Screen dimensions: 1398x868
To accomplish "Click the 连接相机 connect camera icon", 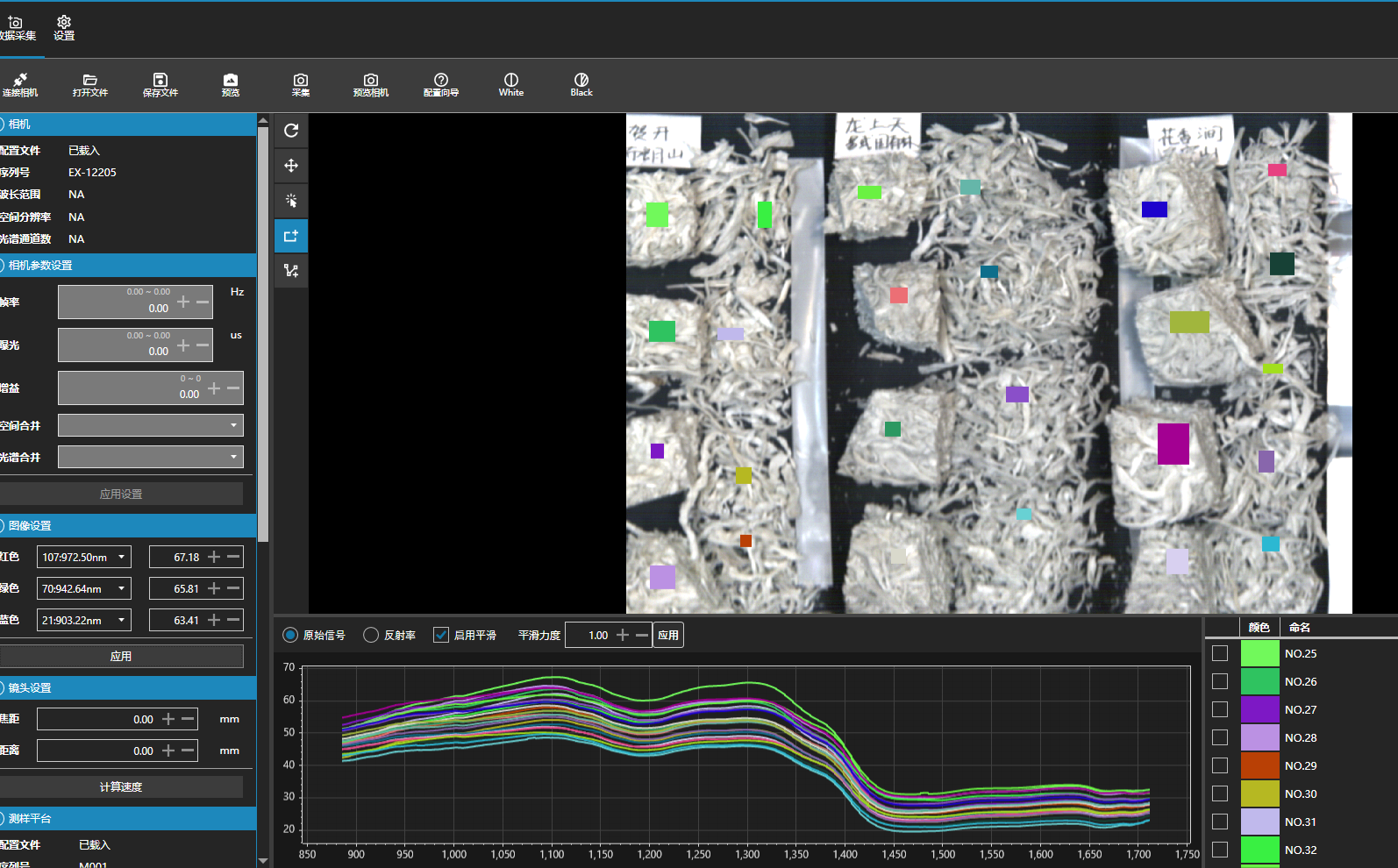I will tap(19, 84).
